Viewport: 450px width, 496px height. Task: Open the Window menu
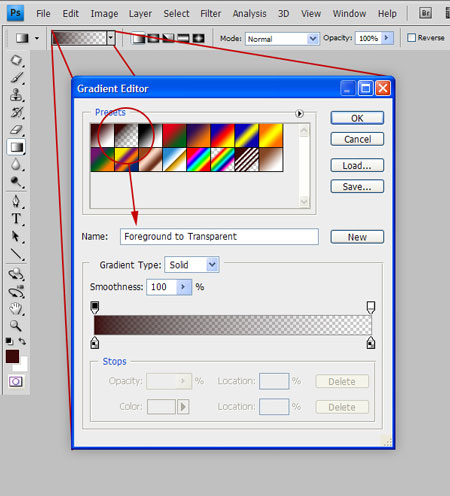pos(349,14)
